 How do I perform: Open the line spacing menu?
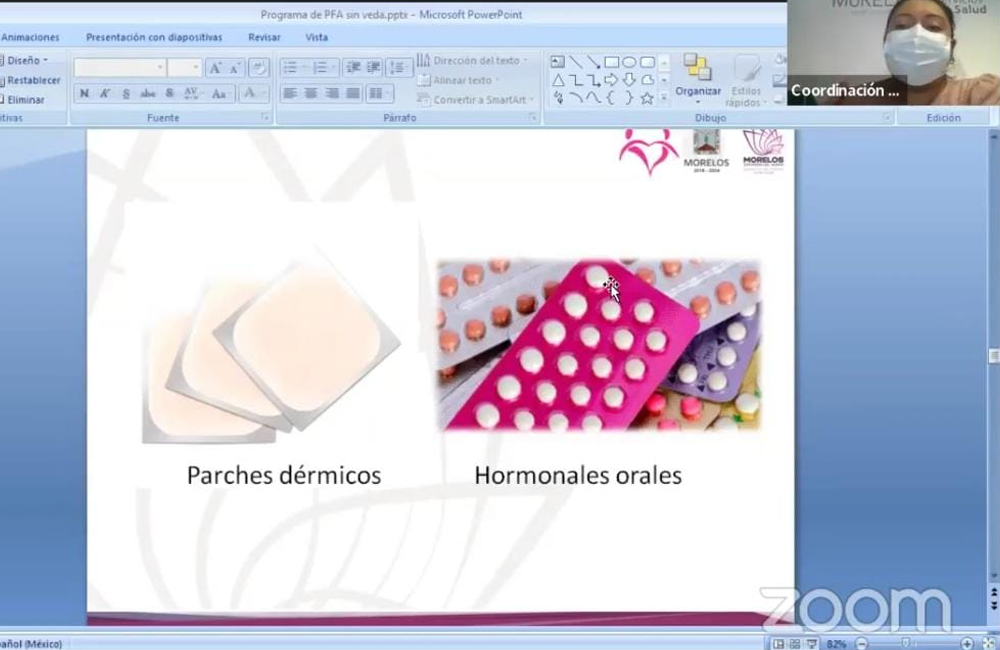click(x=399, y=68)
